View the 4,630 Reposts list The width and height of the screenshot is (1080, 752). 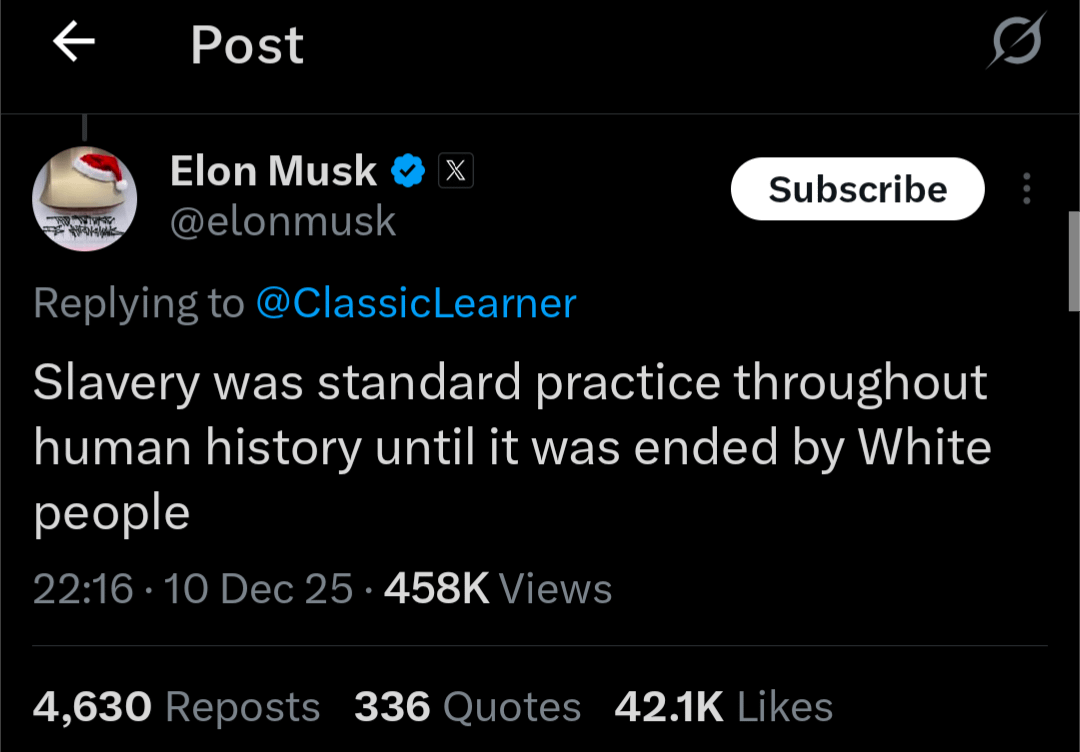pyautogui.click(x=176, y=707)
